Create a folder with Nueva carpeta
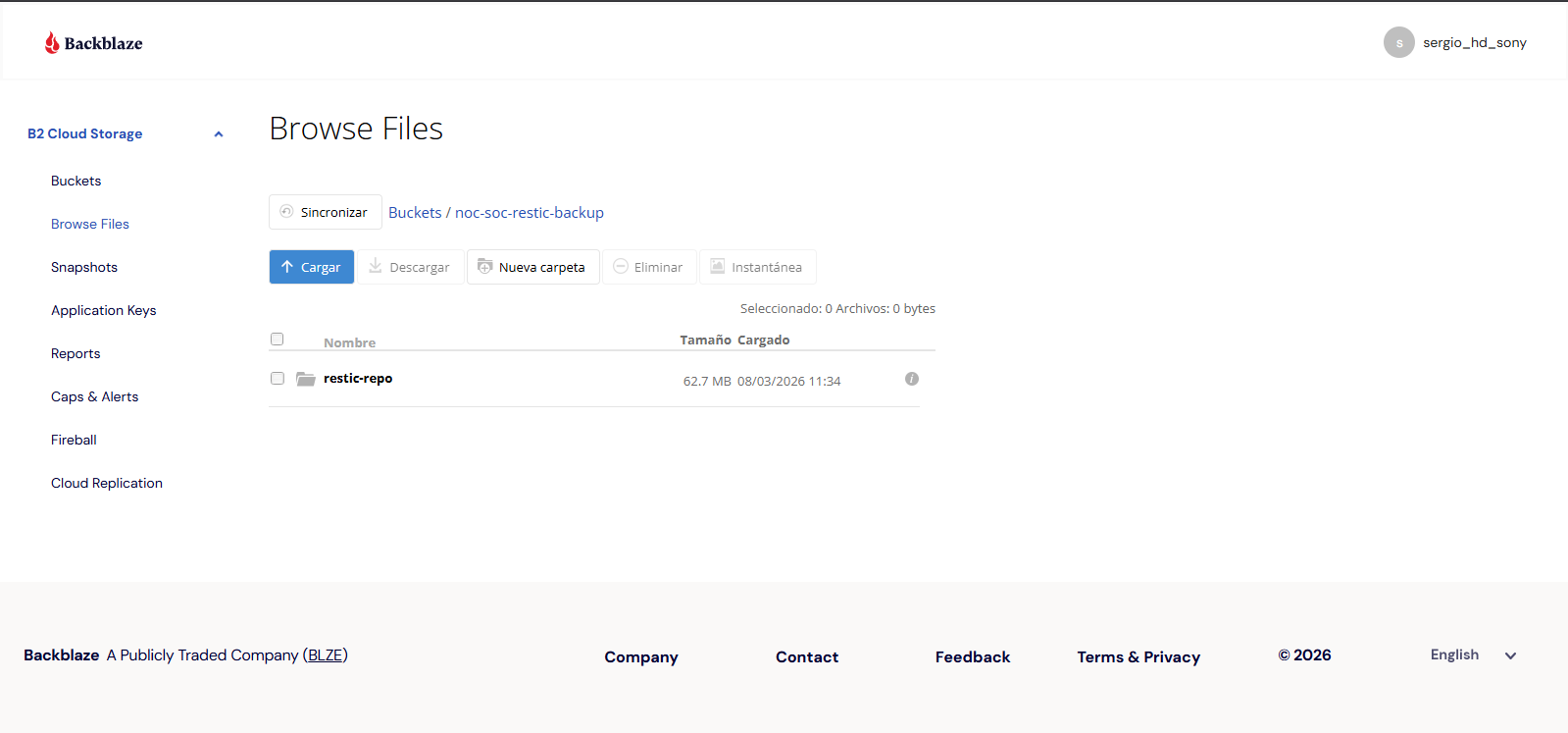Screen dimensions: 1568x733 pos(533,267)
